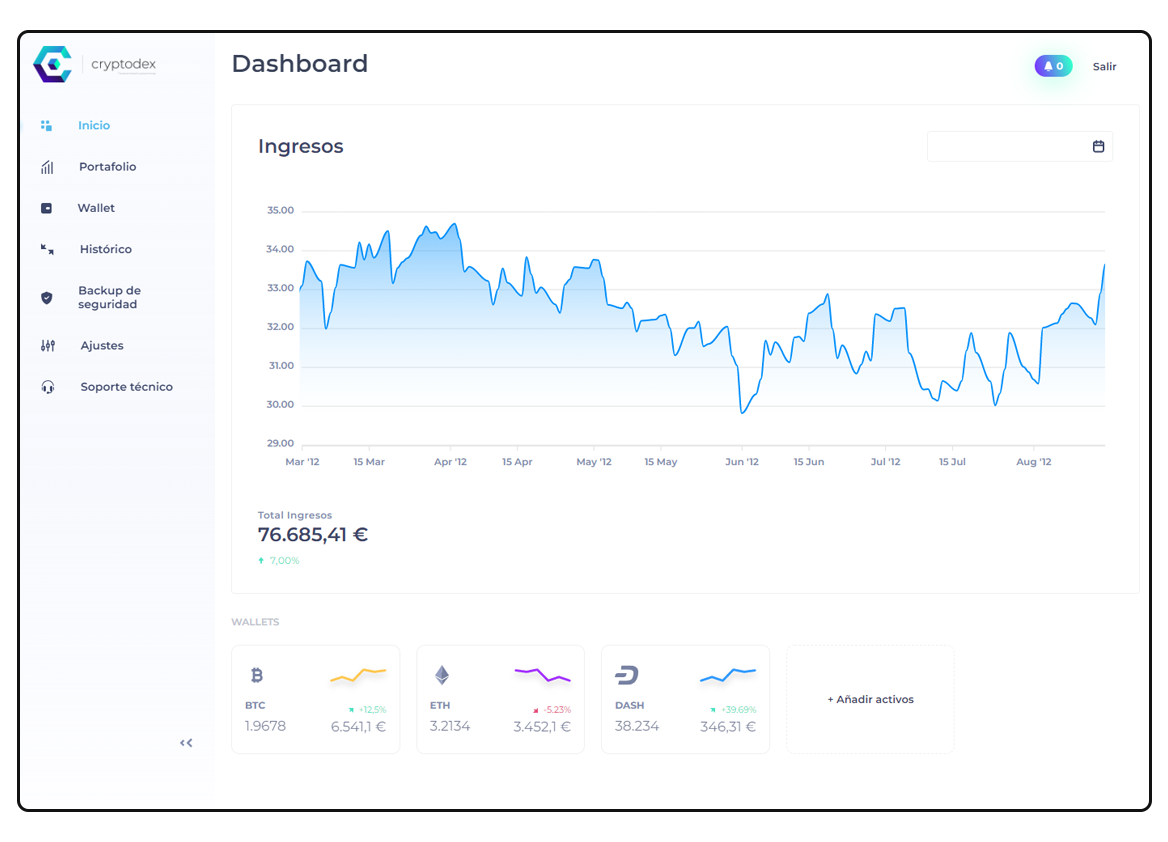
Task: Open the DASH wallet card
Action: pyautogui.click(x=685, y=700)
